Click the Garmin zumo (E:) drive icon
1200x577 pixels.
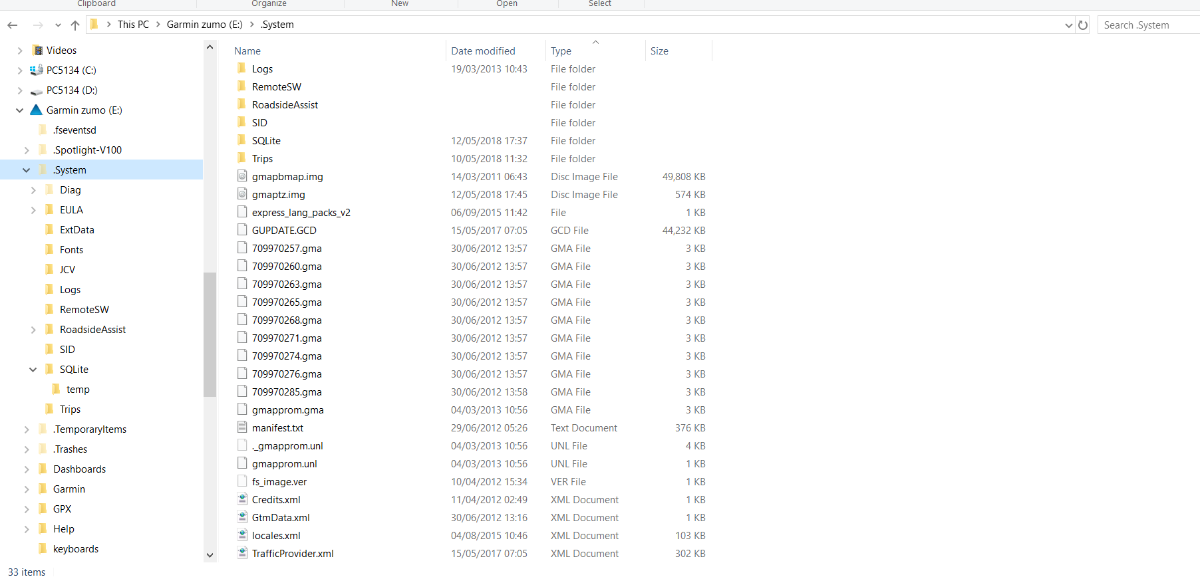click(37, 110)
